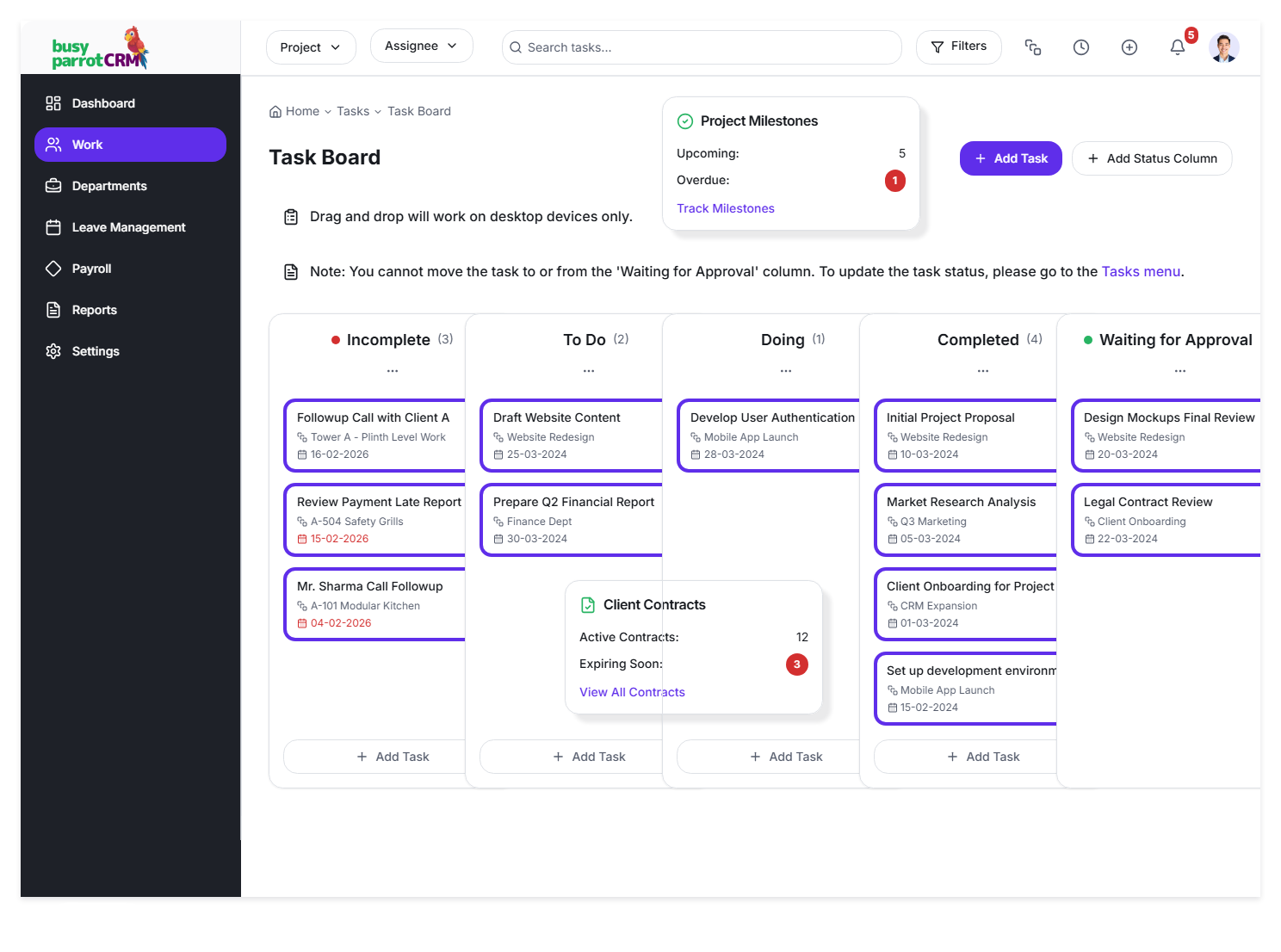Open the Project dropdown
Image resolution: width=1281 pixels, height=952 pixels.
point(310,47)
